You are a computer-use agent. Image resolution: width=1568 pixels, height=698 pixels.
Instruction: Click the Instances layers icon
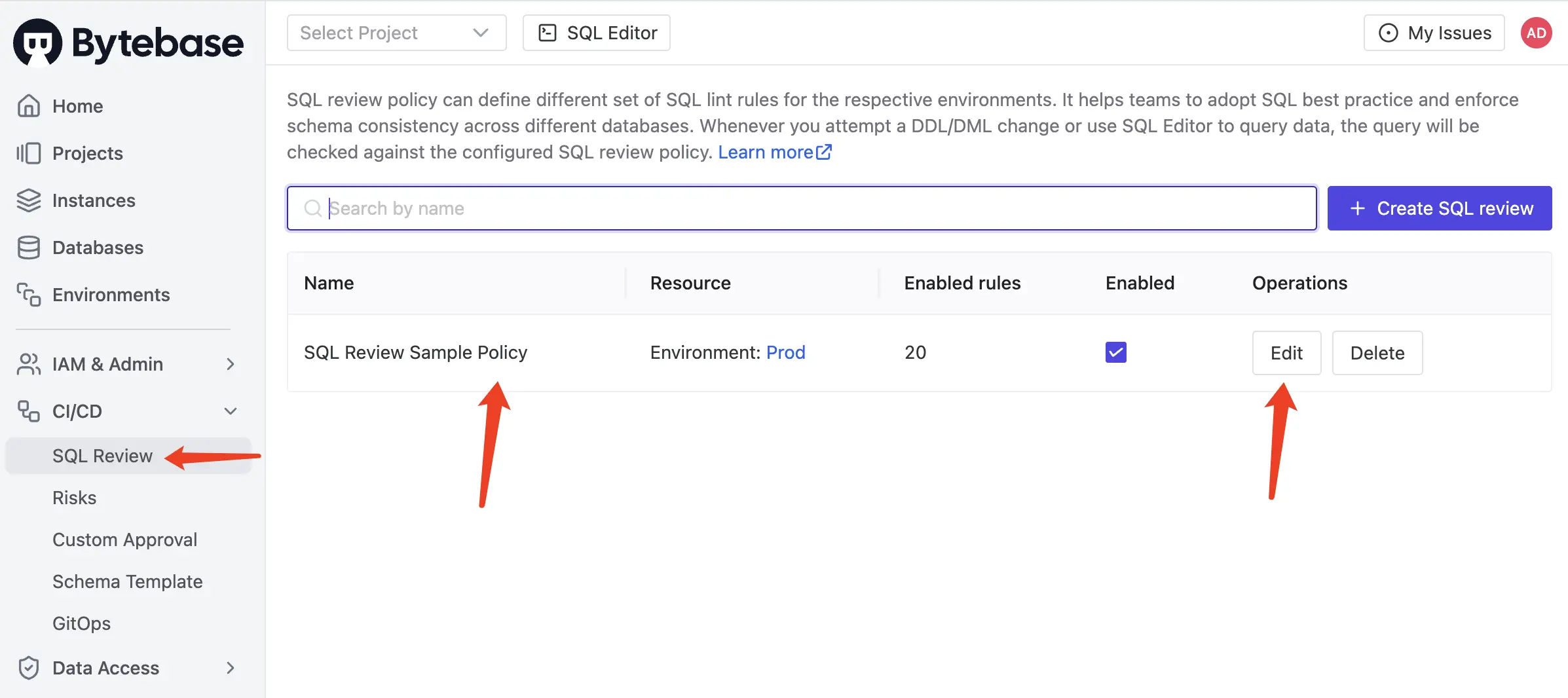[29, 200]
